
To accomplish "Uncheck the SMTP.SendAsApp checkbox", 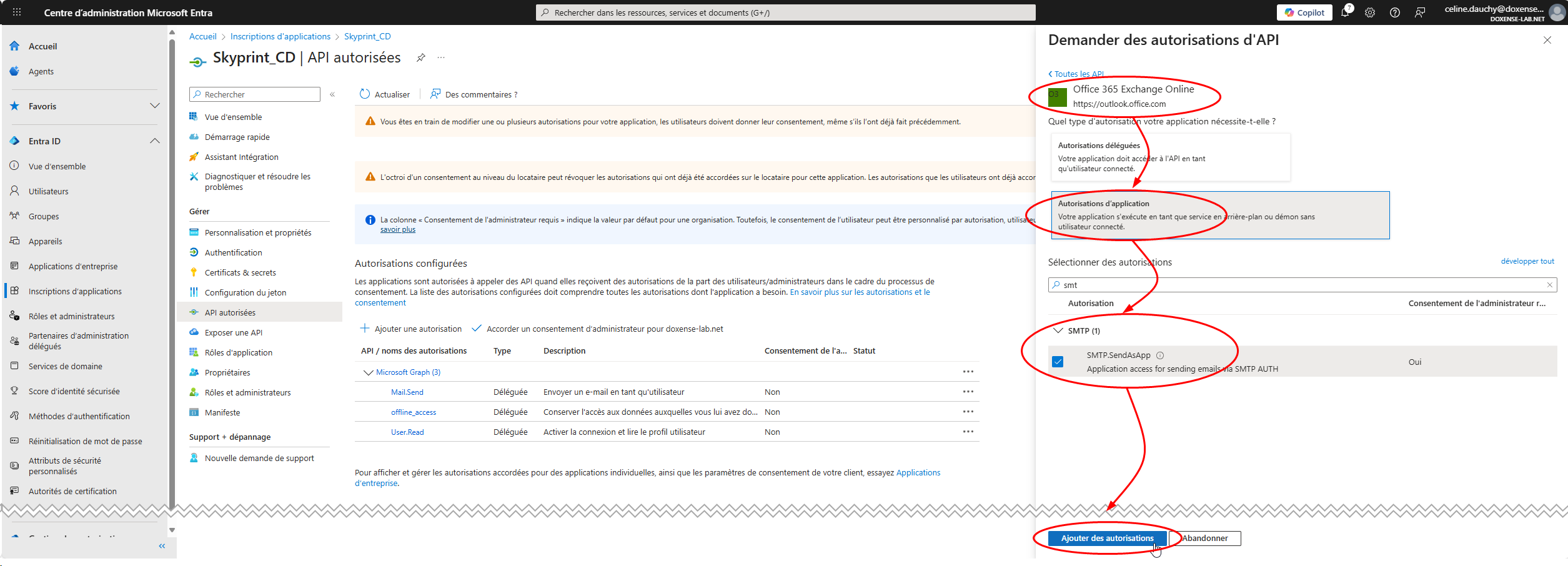I will 1058,362.
